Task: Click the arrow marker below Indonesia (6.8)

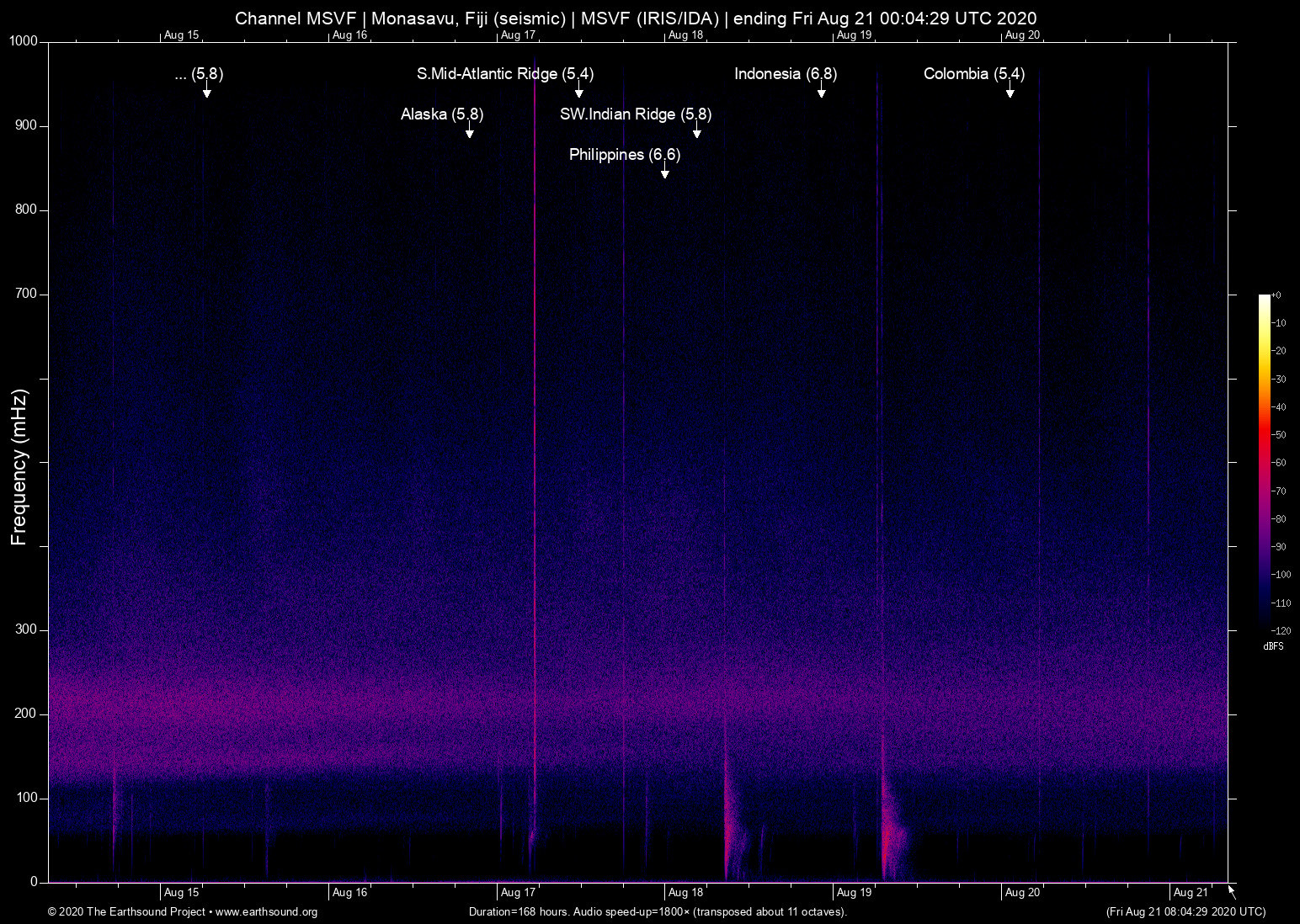Action: [821, 92]
